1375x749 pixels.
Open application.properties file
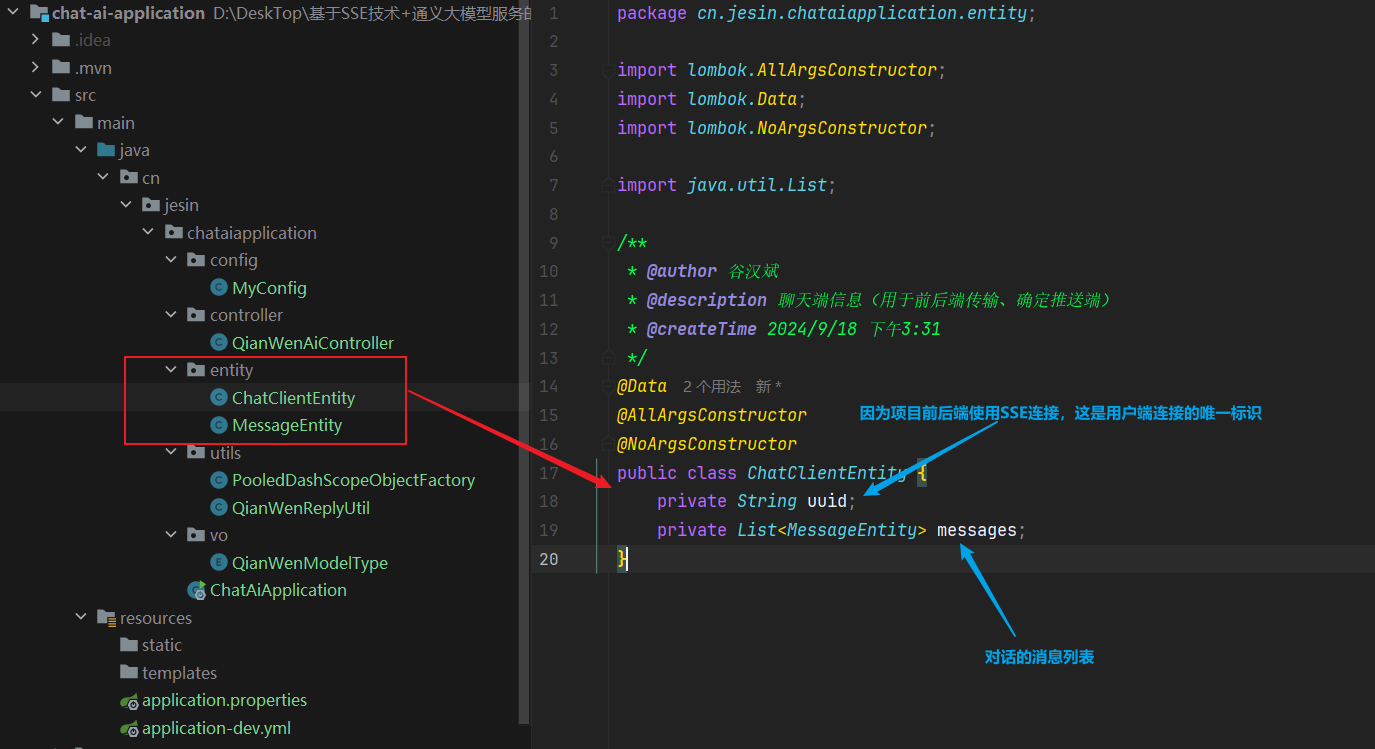point(224,701)
